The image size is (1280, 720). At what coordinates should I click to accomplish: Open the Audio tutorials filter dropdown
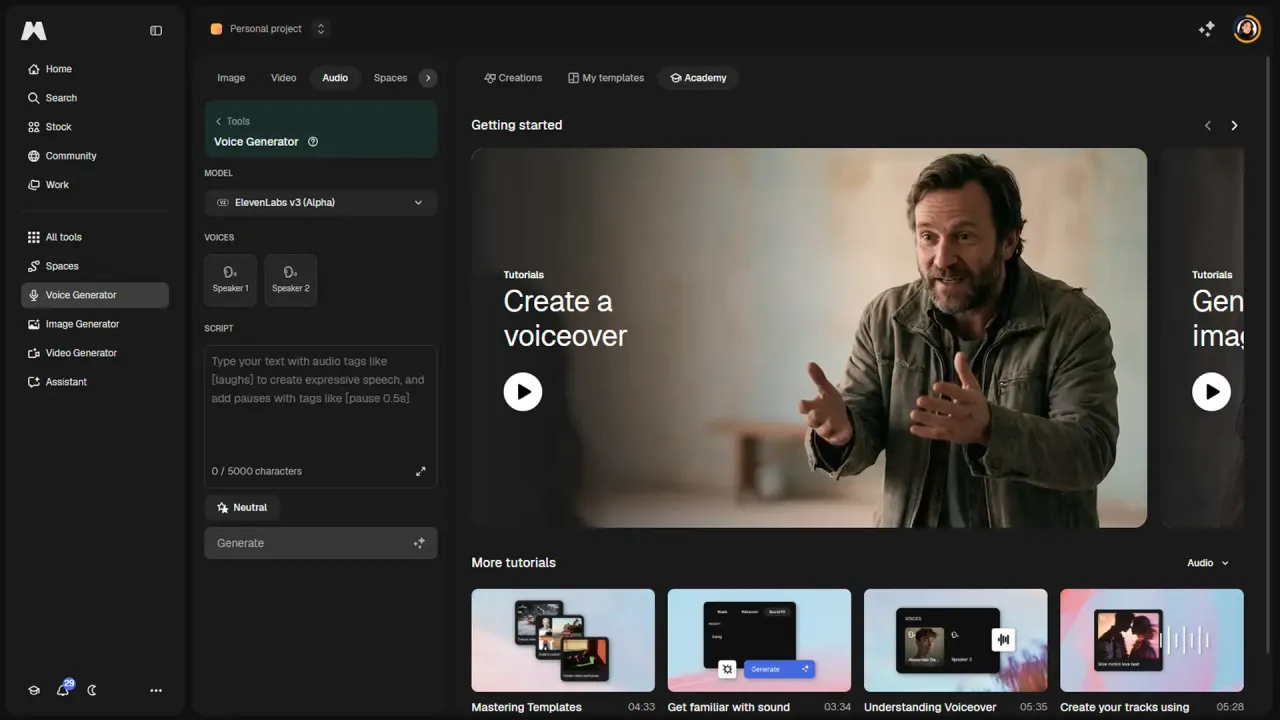point(1208,563)
